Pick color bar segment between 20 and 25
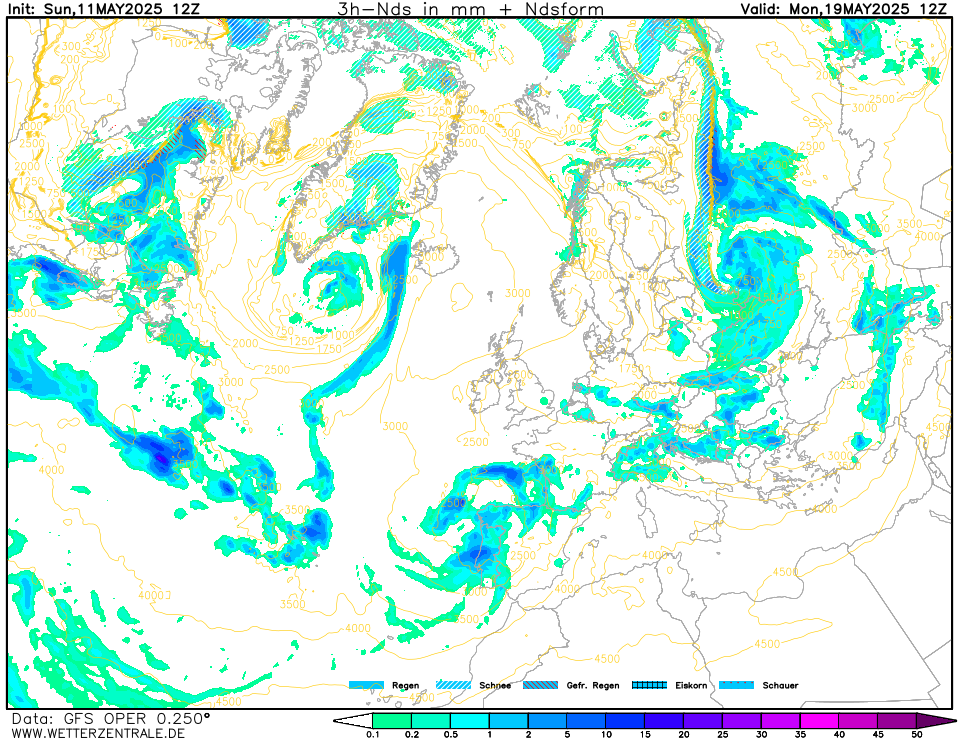This screenshot has width=959, height=741. pos(703,721)
